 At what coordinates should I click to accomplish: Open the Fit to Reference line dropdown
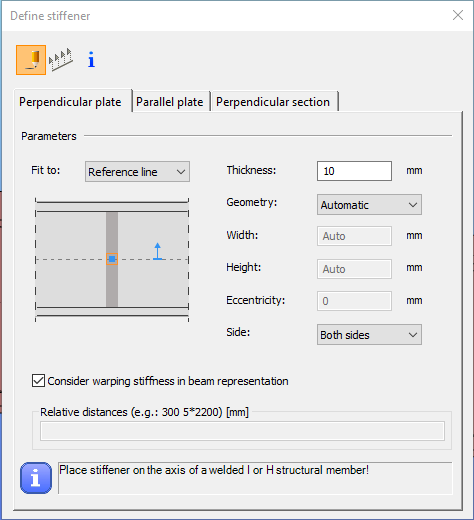click(x=137, y=172)
